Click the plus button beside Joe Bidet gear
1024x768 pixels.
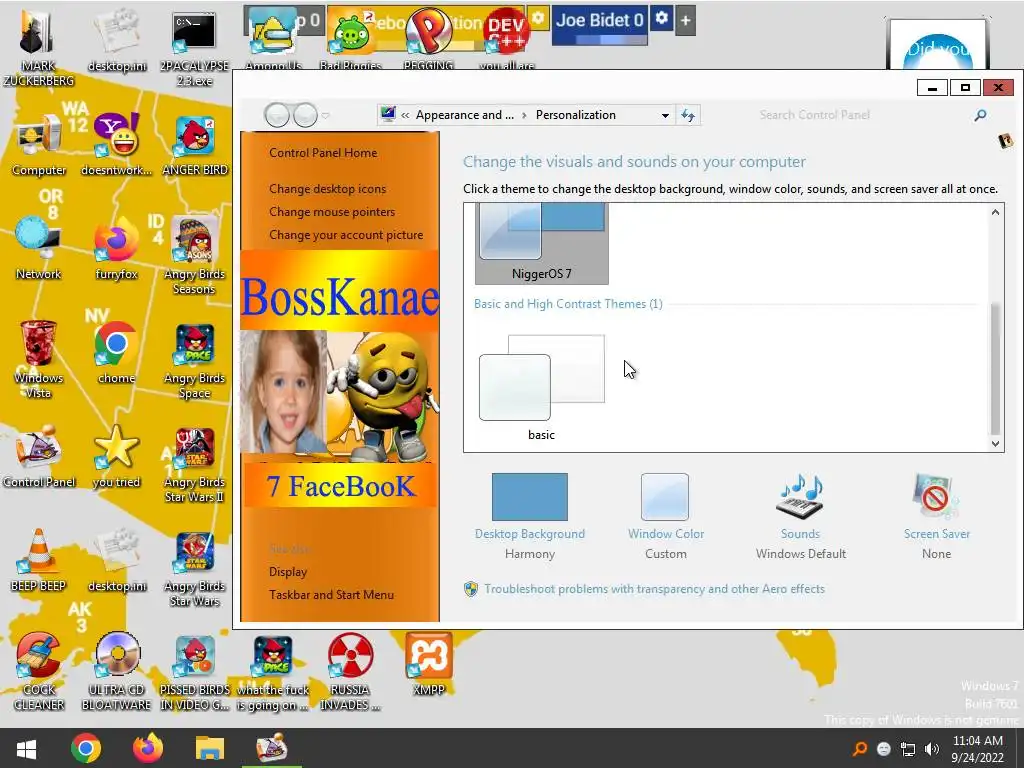coord(685,21)
